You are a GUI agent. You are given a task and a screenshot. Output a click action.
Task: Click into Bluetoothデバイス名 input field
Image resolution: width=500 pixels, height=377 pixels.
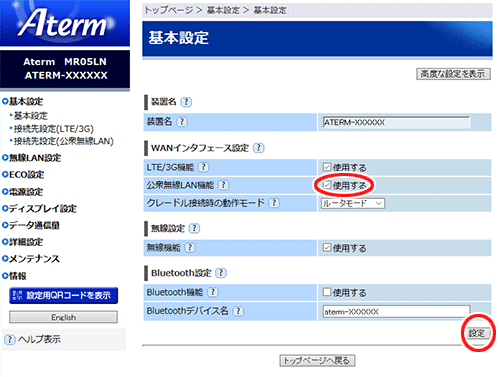click(x=396, y=312)
